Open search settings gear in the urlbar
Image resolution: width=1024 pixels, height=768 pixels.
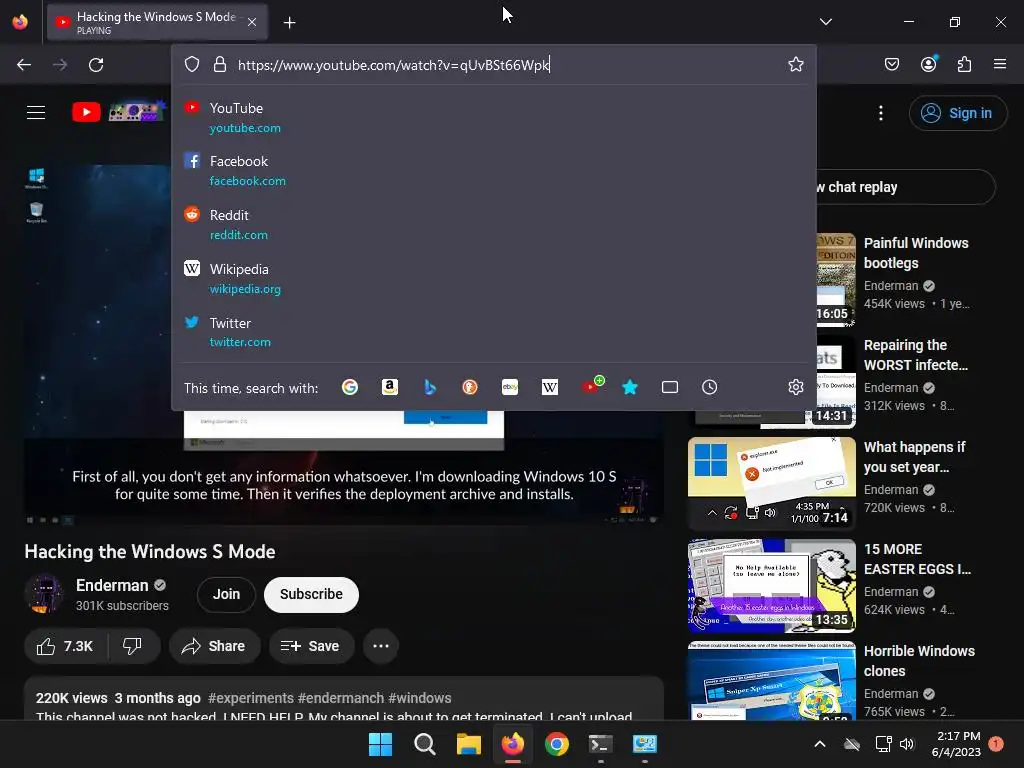click(x=795, y=387)
